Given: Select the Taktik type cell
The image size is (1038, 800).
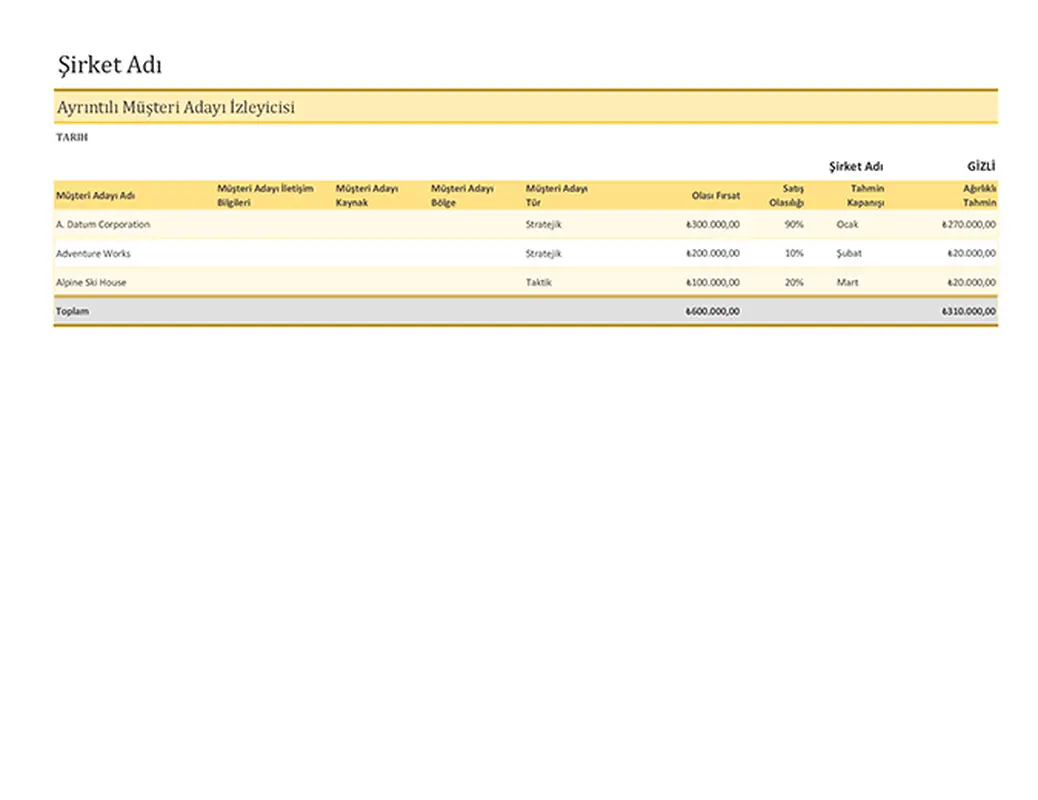Looking at the screenshot, I should pyautogui.click(x=538, y=282).
